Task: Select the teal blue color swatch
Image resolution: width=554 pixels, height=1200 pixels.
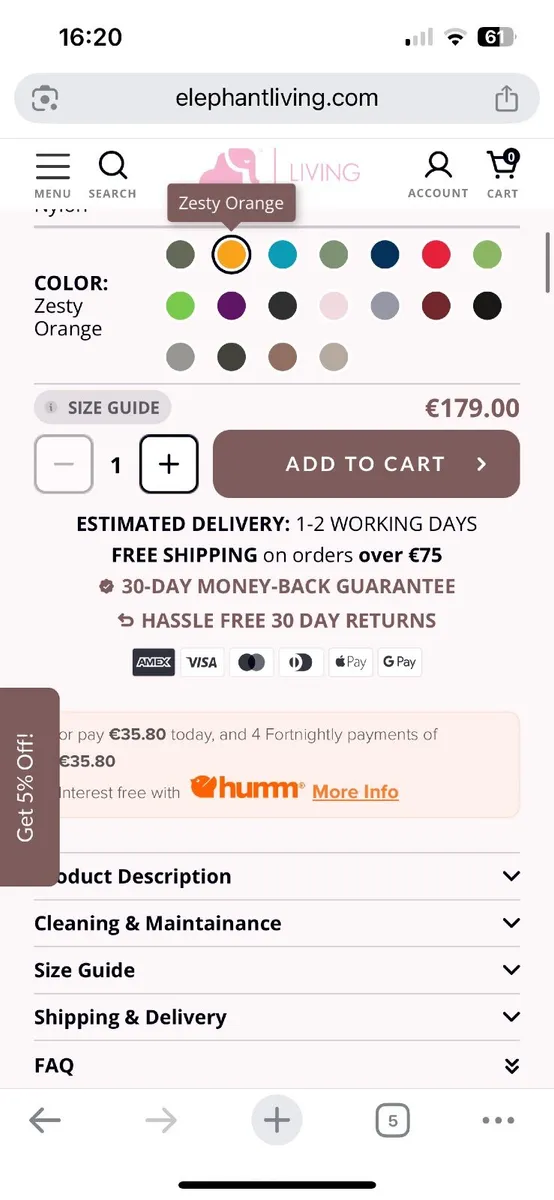Action: coord(282,254)
